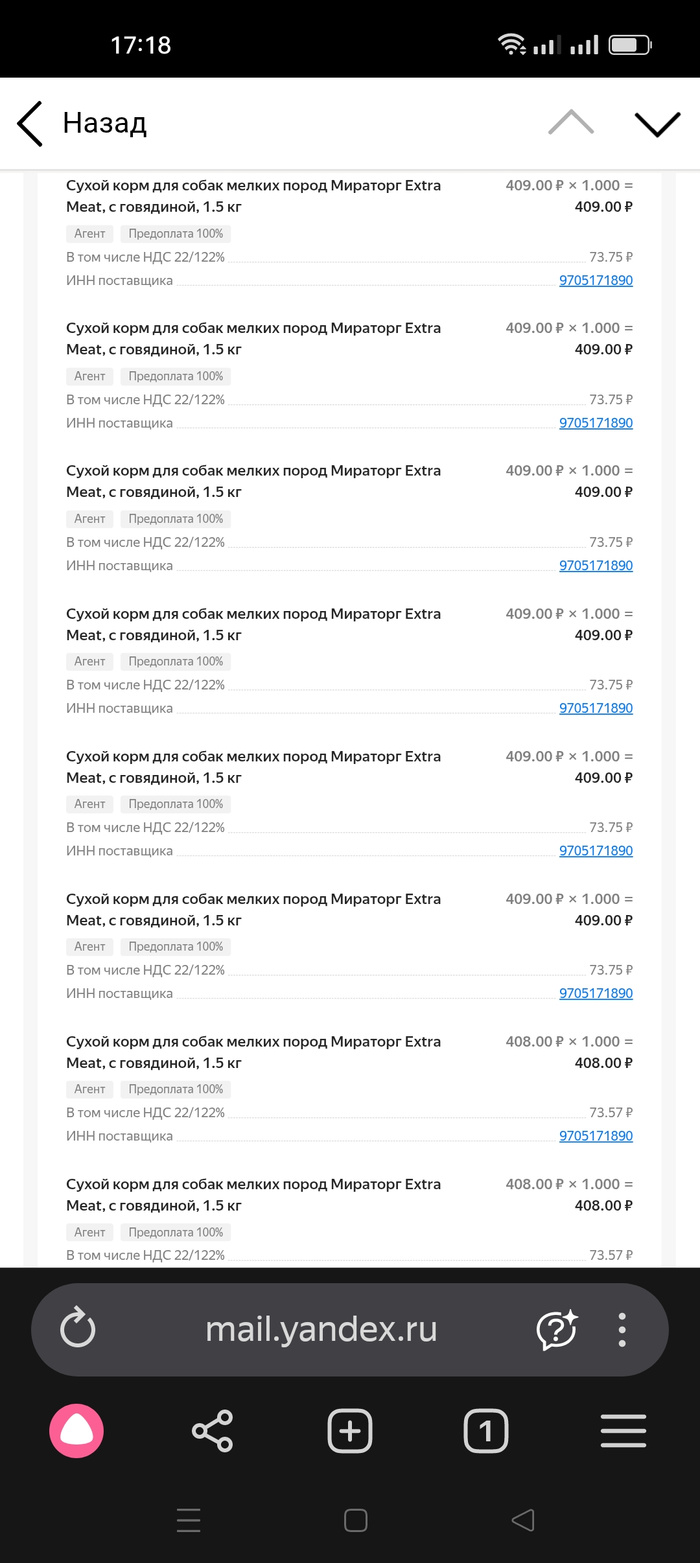Open first supplier INN 9705171890 link
Viewport: 700px width, 1563px height.
595,281
